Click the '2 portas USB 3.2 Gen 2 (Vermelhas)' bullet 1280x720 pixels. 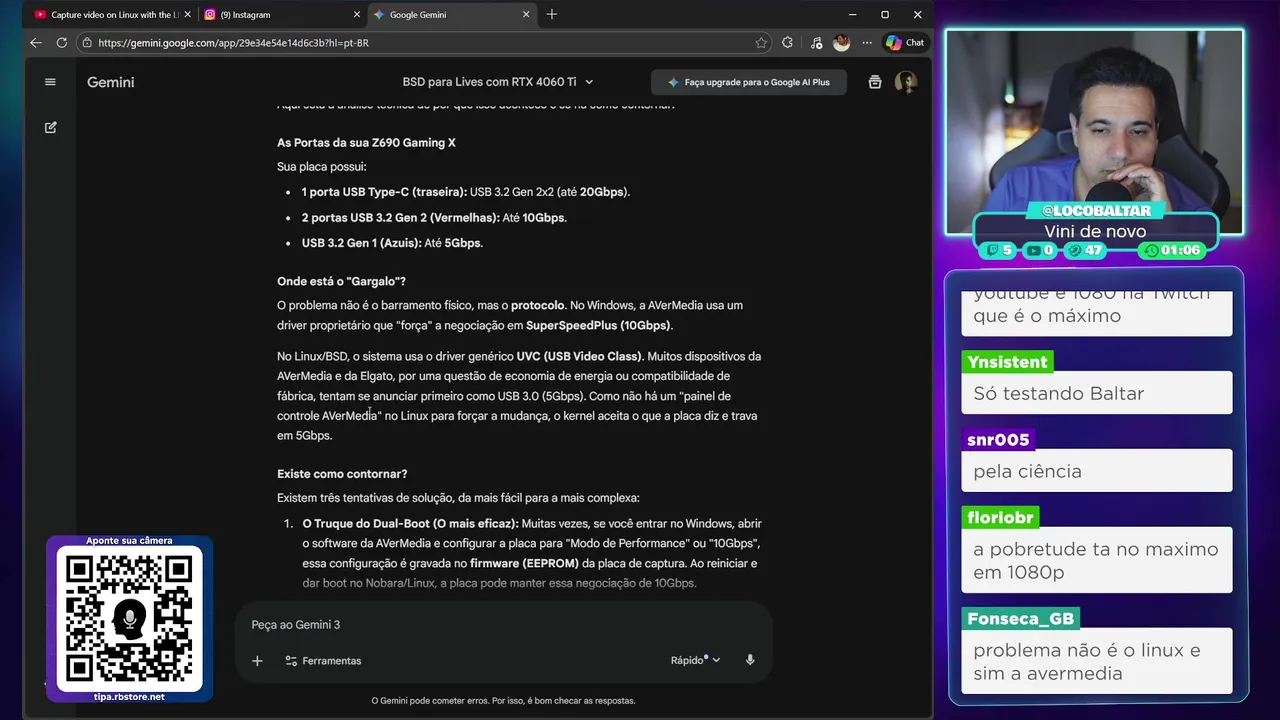tap(434, 218)
